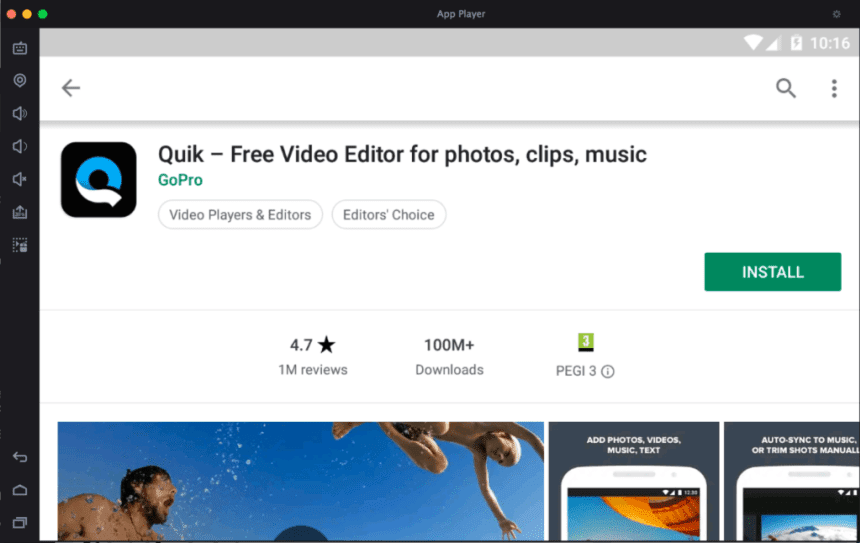This screenshot has width=860, height=543.
Task: Click the volume down speaker icon
Action: click(20, 146)
